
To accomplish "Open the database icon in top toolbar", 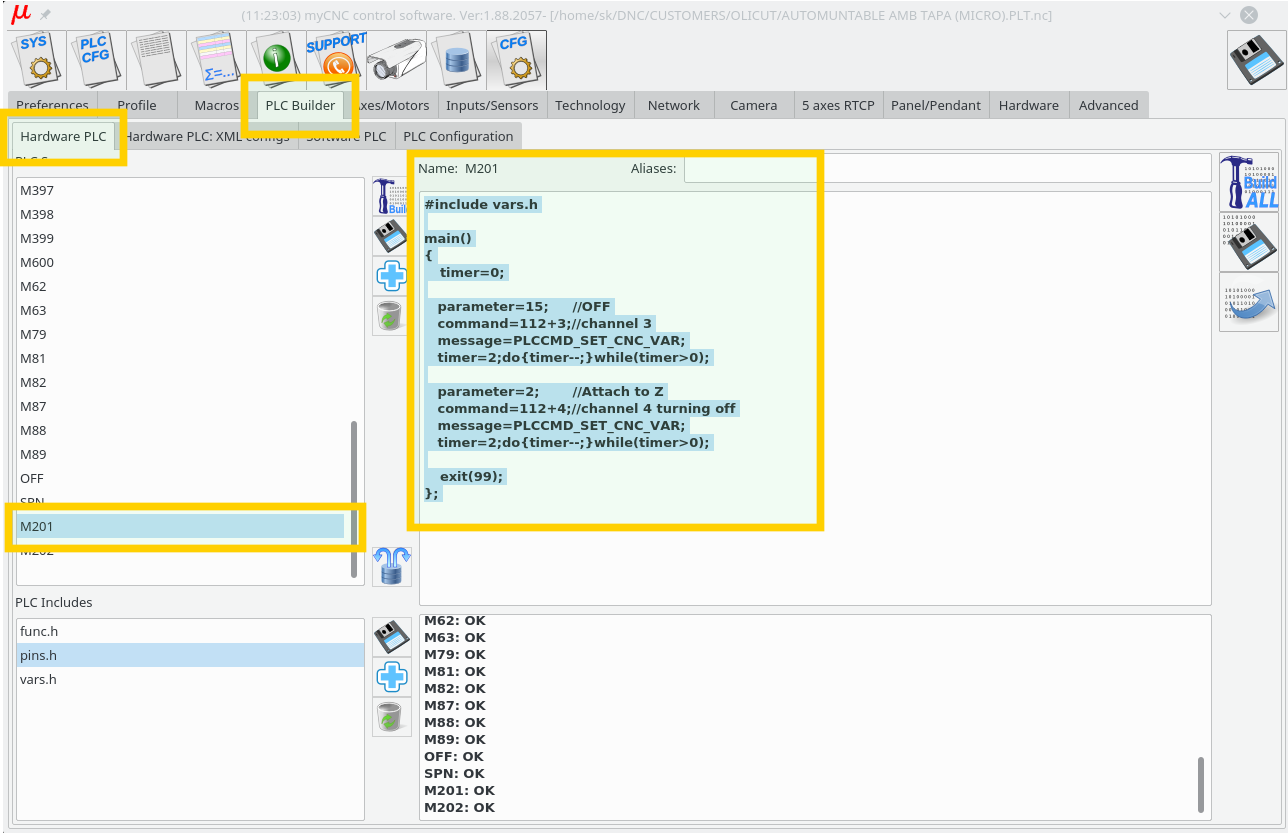I will [x=457, y=59].
